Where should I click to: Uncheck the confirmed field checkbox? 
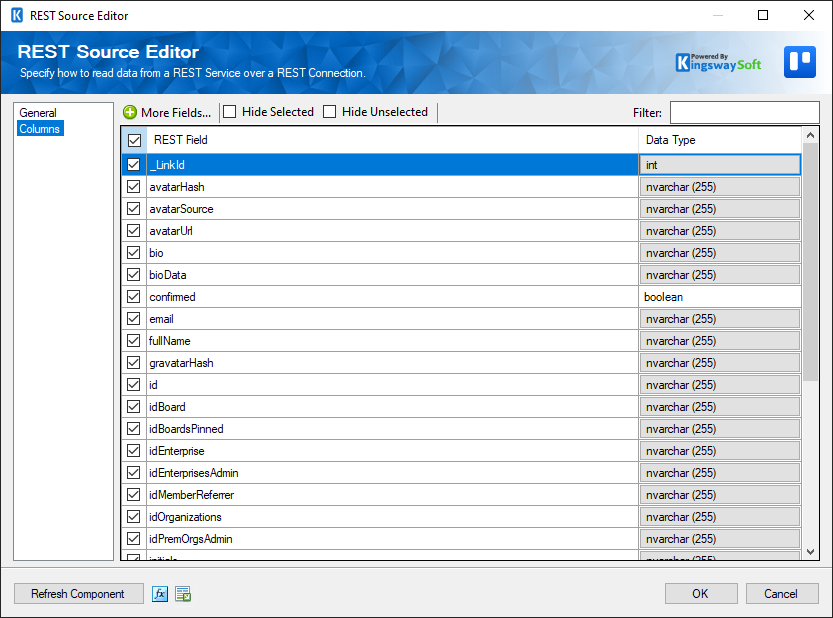point(134,297)
